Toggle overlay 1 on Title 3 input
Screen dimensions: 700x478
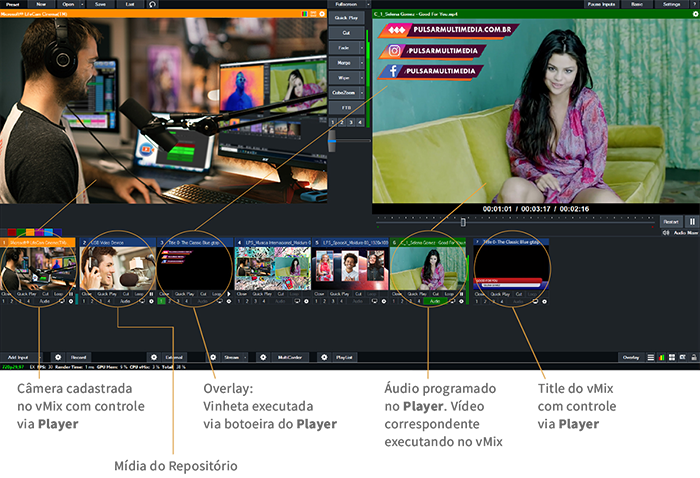coord(161,300)
